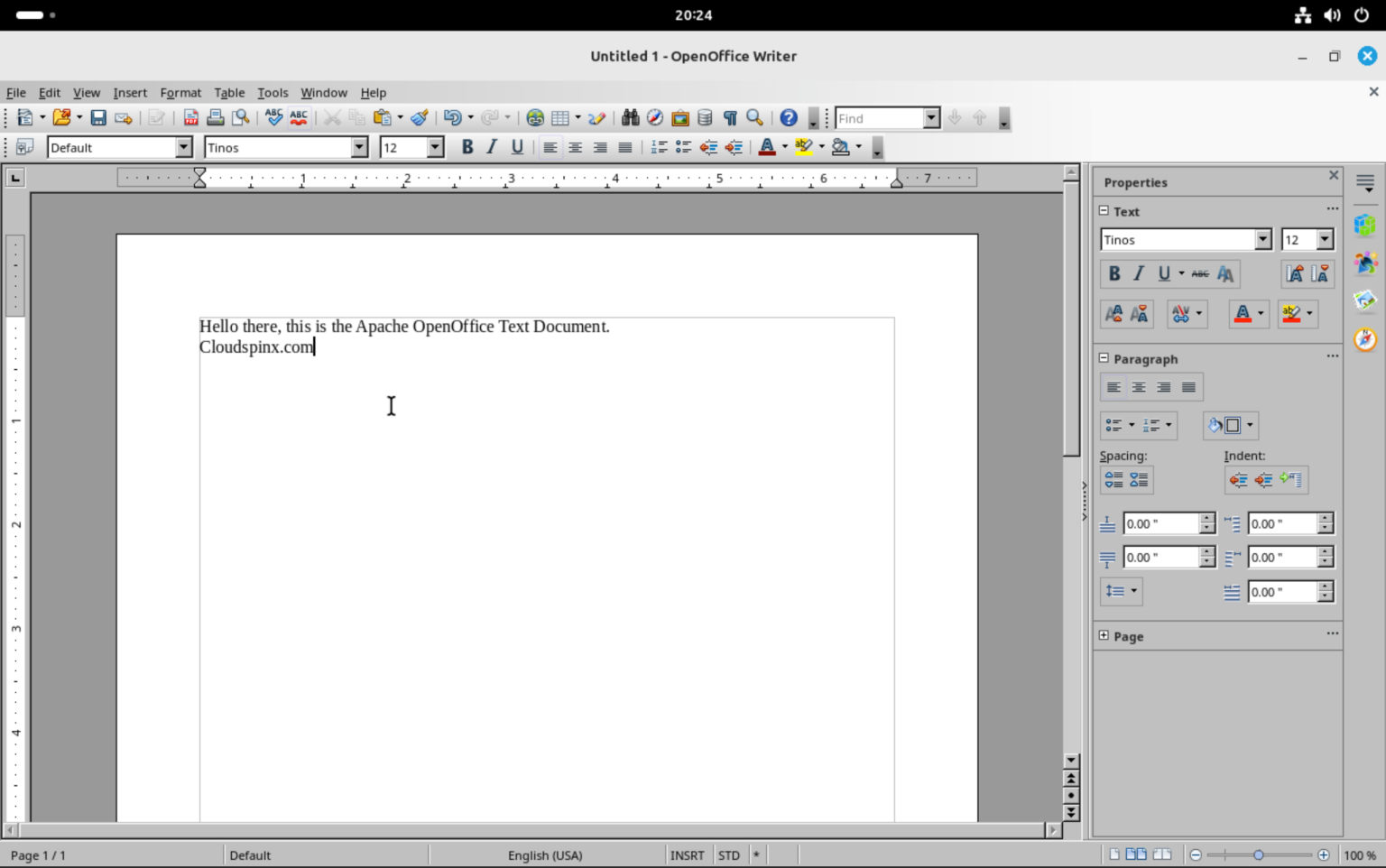Viewport: 1386px width, 868px height.
Task: Open the Gallery from the toolbar
Action: click(x=679, y=117)
